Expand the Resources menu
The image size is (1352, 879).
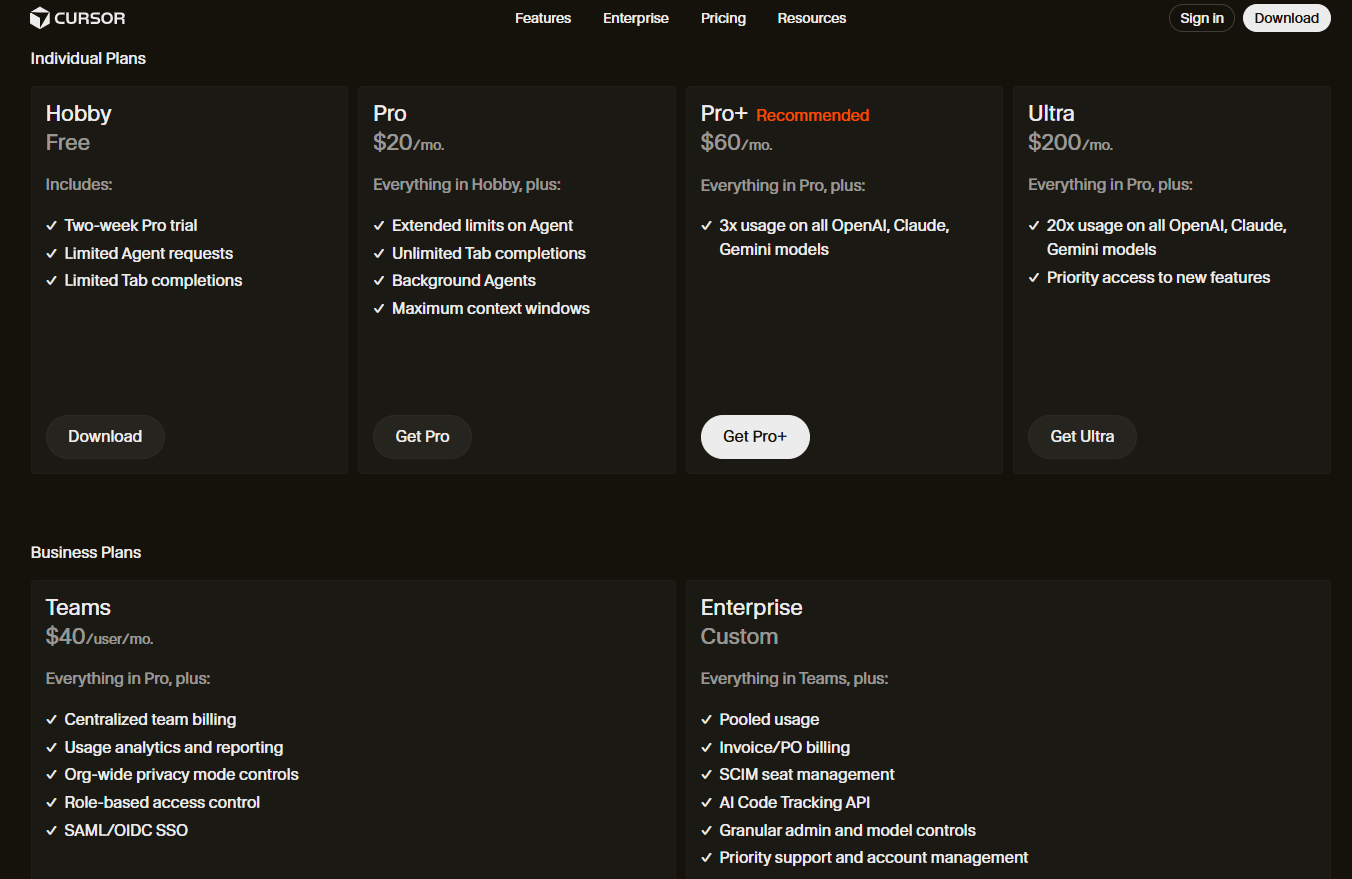(x=811, y=18)
